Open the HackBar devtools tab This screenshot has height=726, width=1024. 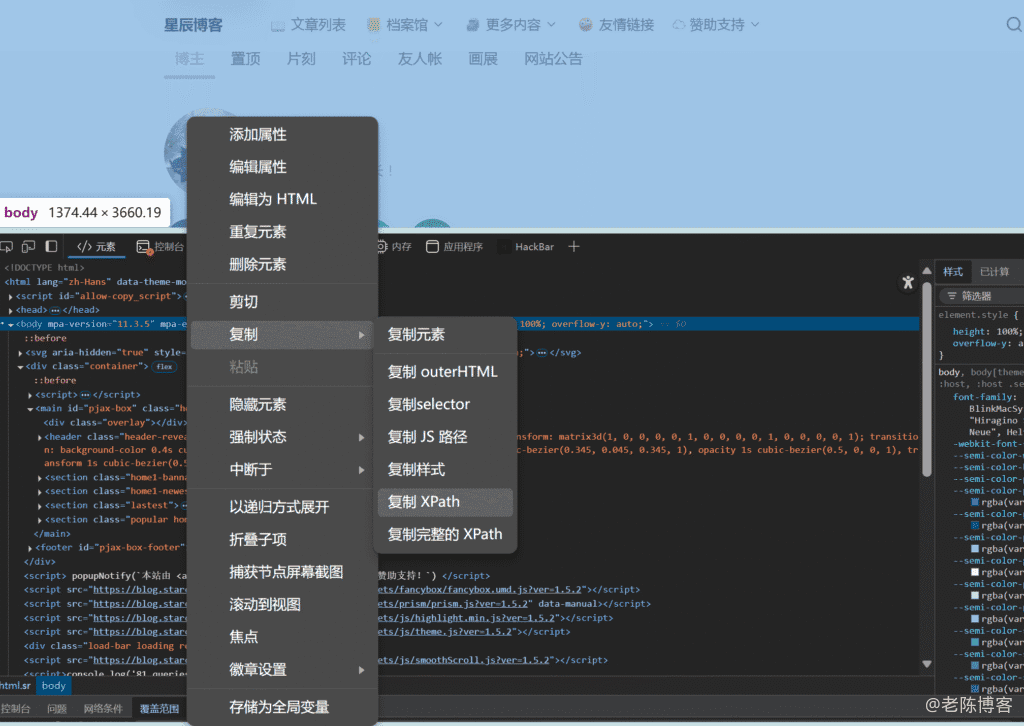pyautogui.click(x=528, y=247)
